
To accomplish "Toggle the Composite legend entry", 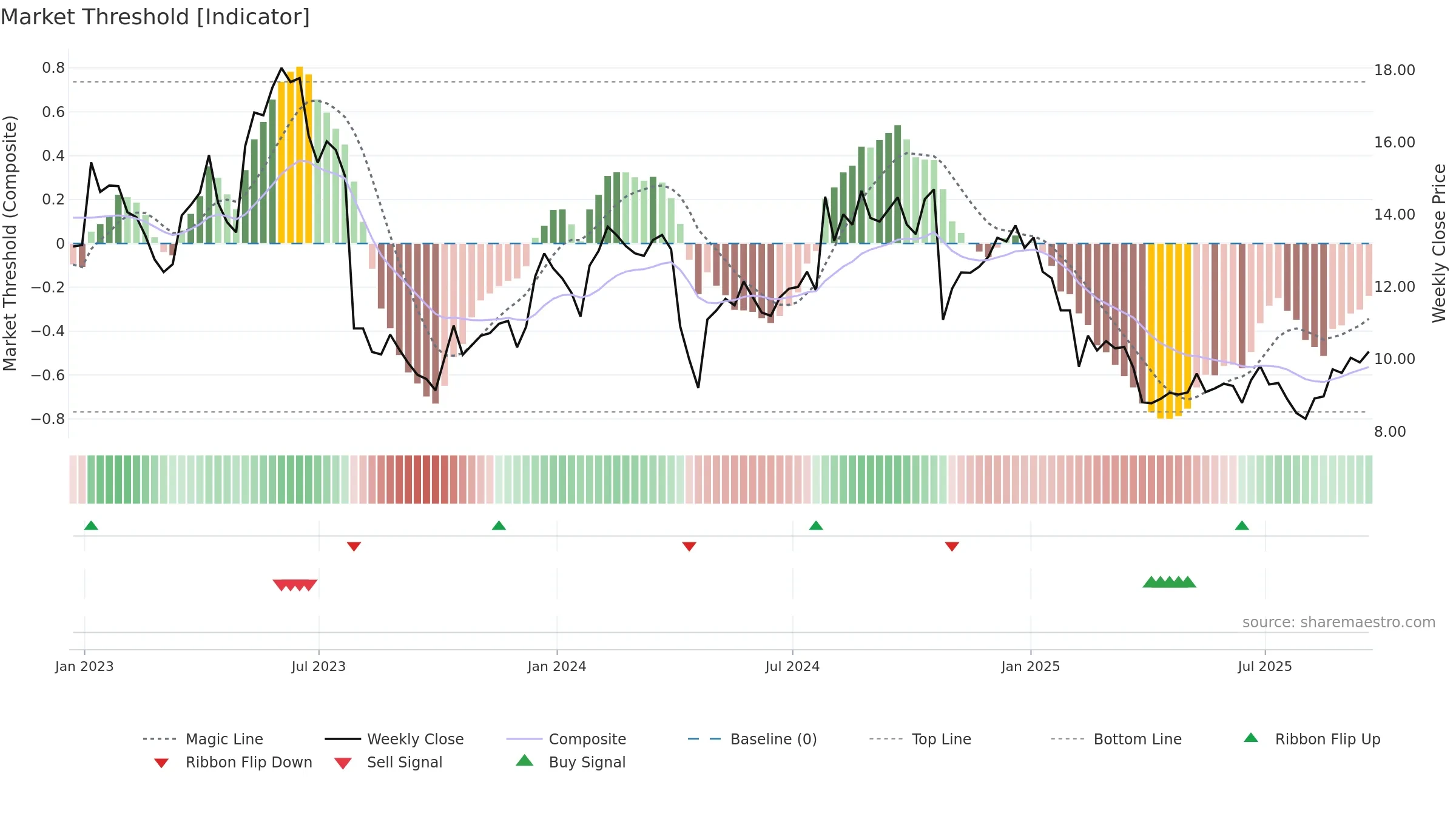I will (566, 739).
